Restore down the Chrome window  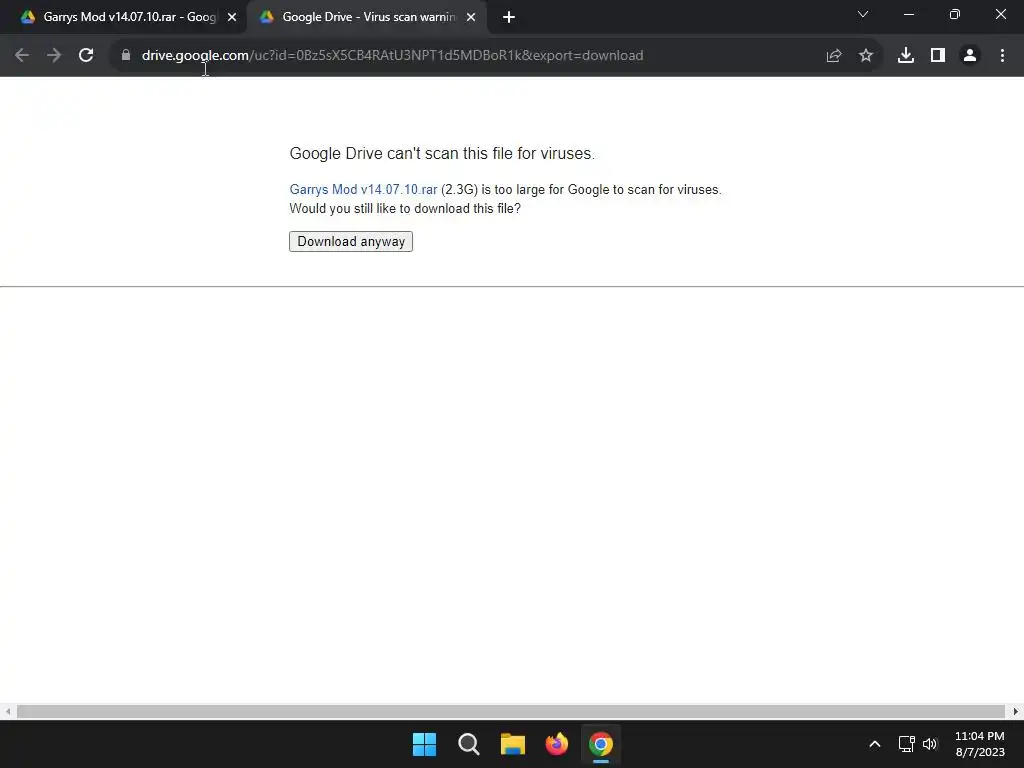pyautogui.click(x=955, y=14)
